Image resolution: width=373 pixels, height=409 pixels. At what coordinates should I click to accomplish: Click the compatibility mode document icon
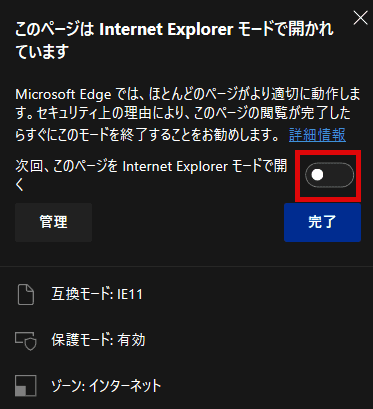(x=26, y=295)
